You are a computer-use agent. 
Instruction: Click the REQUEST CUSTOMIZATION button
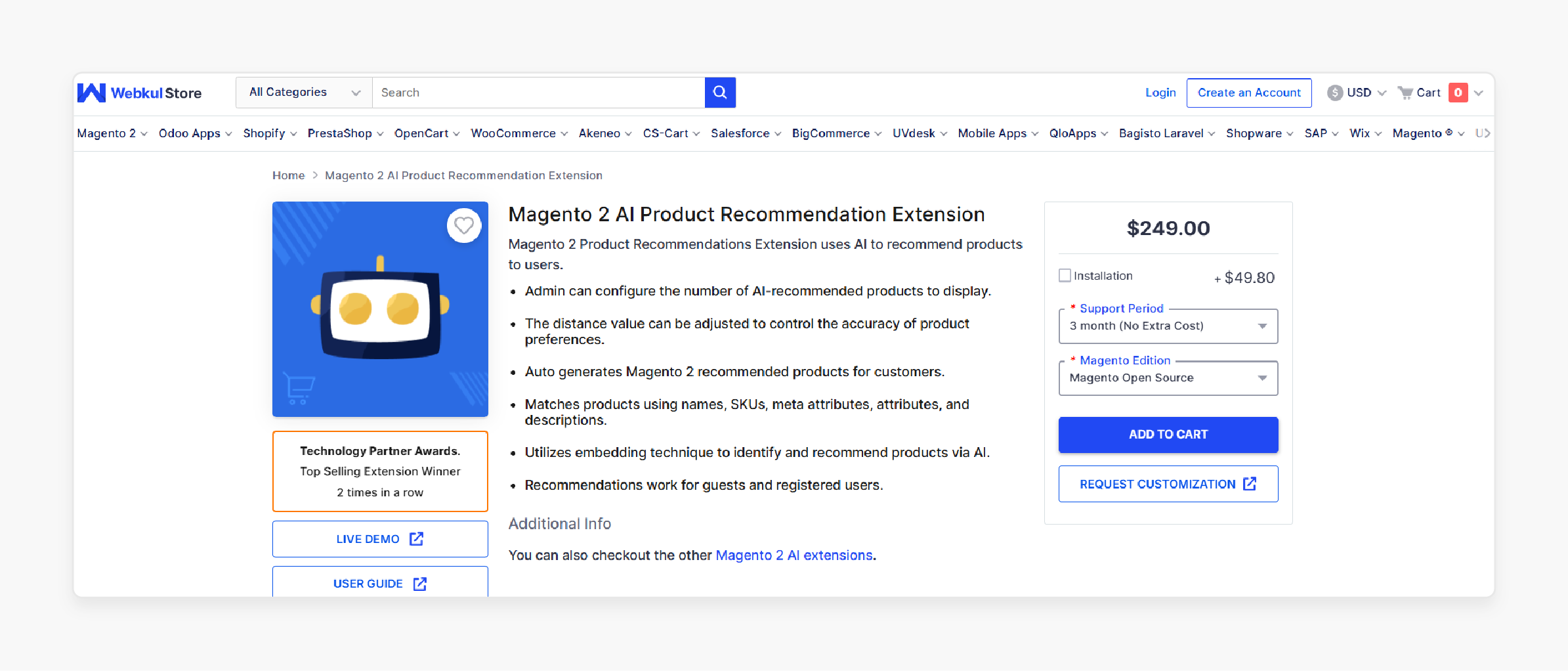tap(1168, 484)
